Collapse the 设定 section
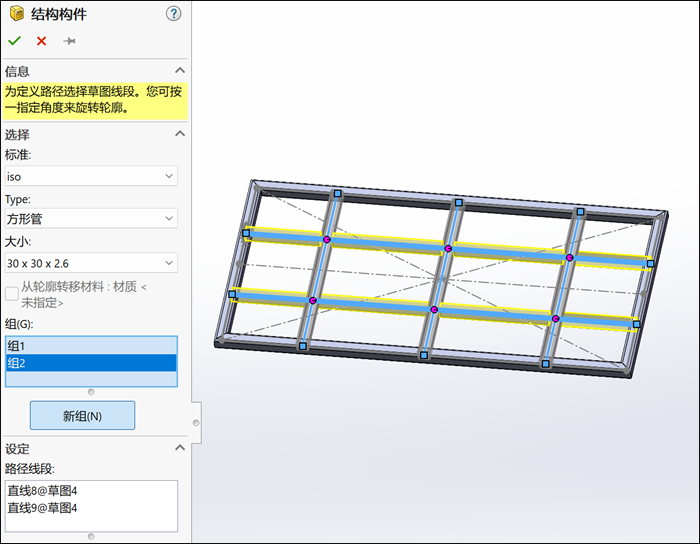 [x=180, y=448]
